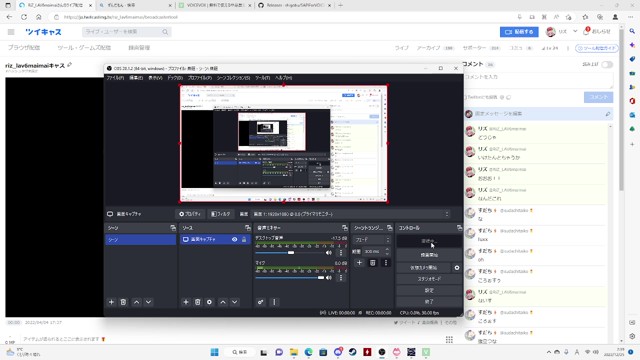Click the Exit button in OBS controls

pyautogui.click(x=429, y=302)
